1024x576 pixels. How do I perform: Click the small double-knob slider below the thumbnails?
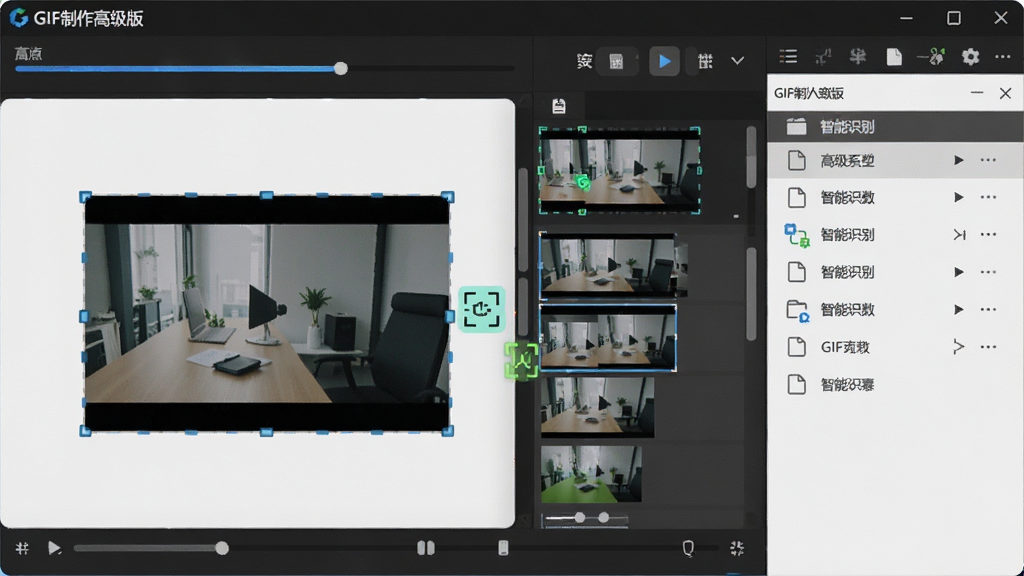coord(585,518)
